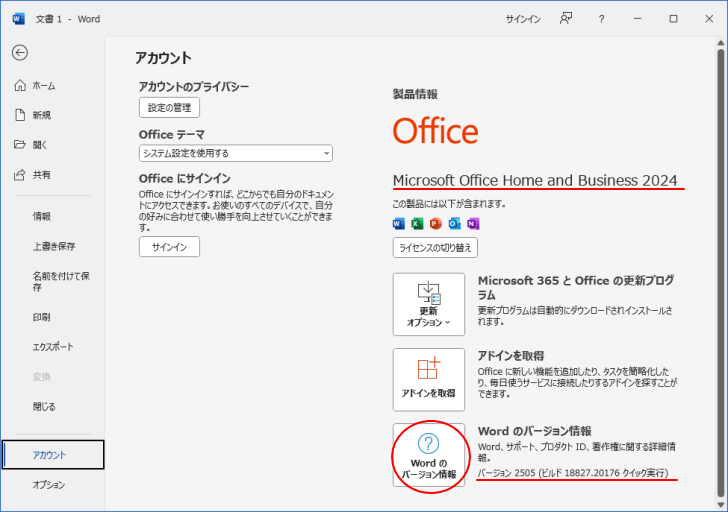Click the この製品には以下が含まれます text

point(449,204)
